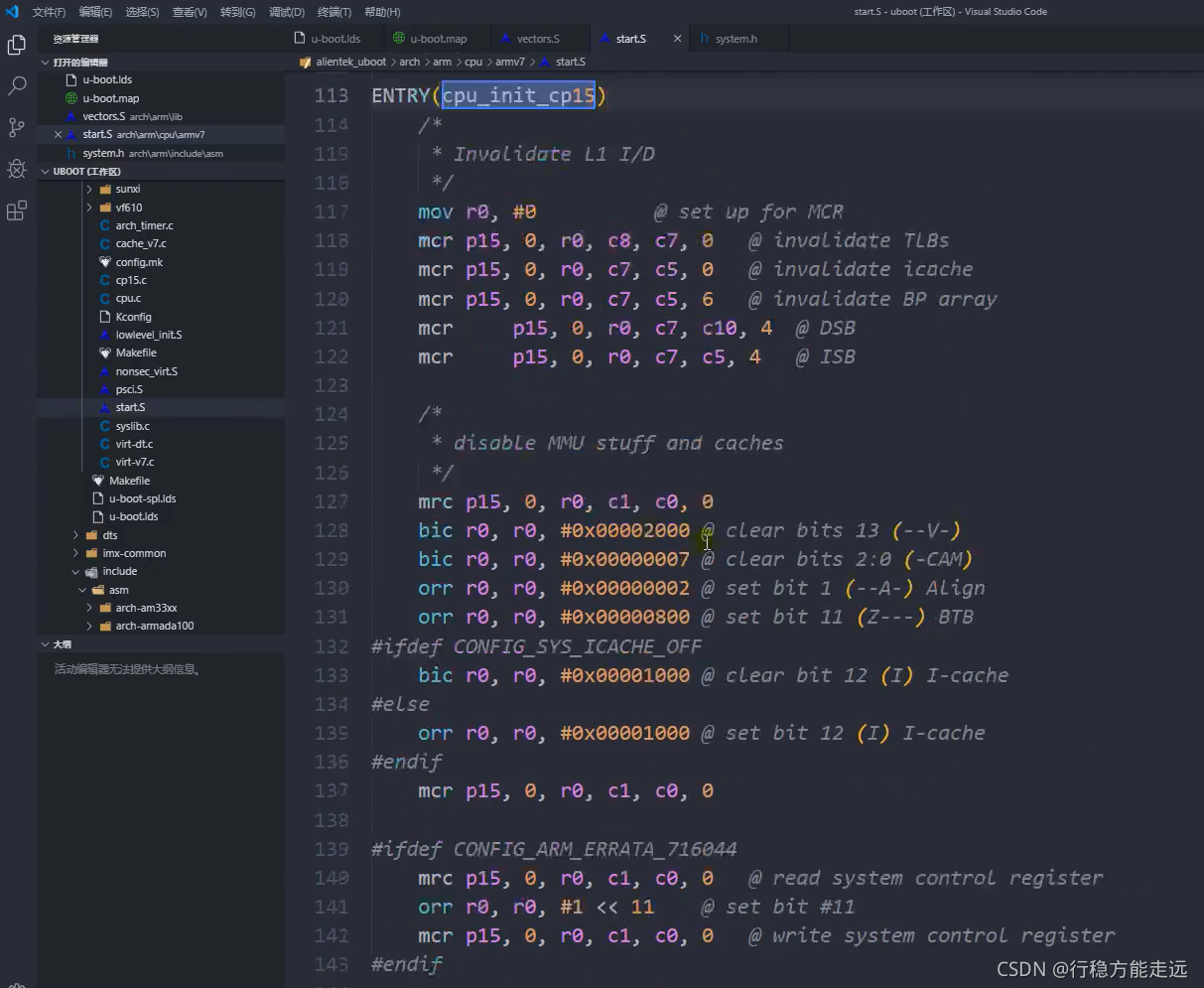The height and width of the screenshot is (988, 1204).
Task: Open the 查看(V) menu
Action: pos(190,12)
